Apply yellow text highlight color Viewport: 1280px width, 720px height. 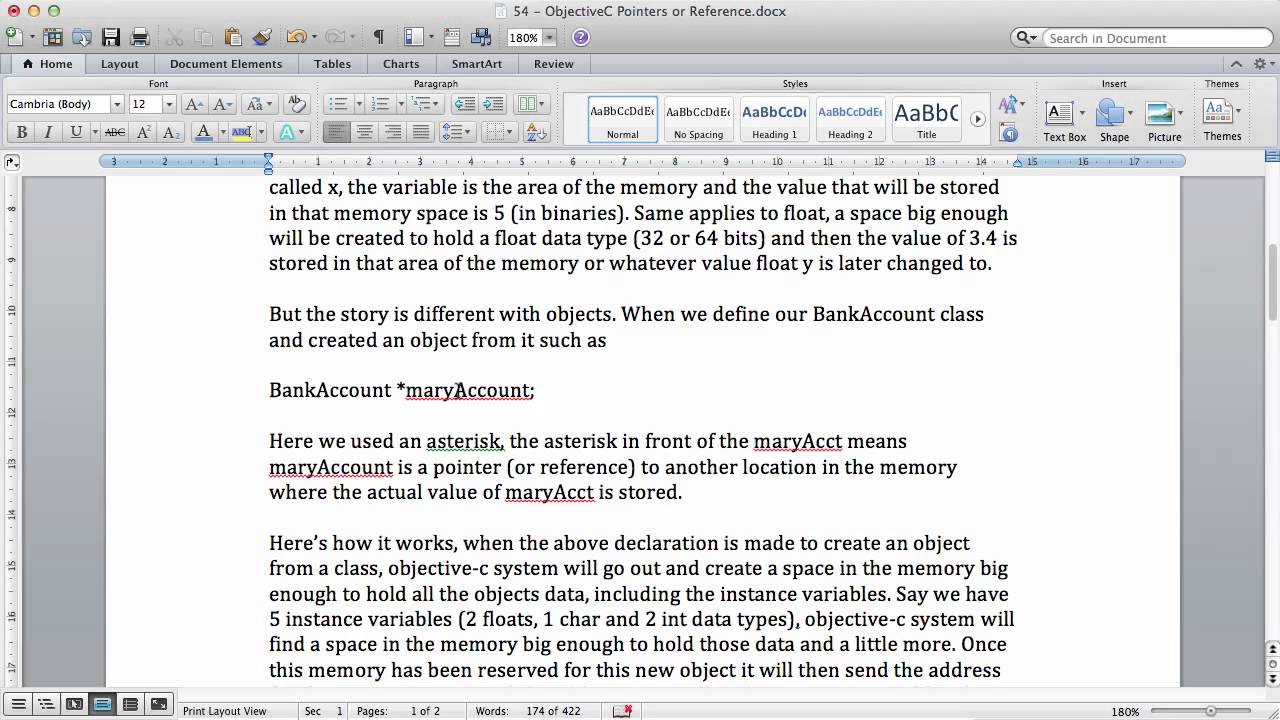coord(241,132)
